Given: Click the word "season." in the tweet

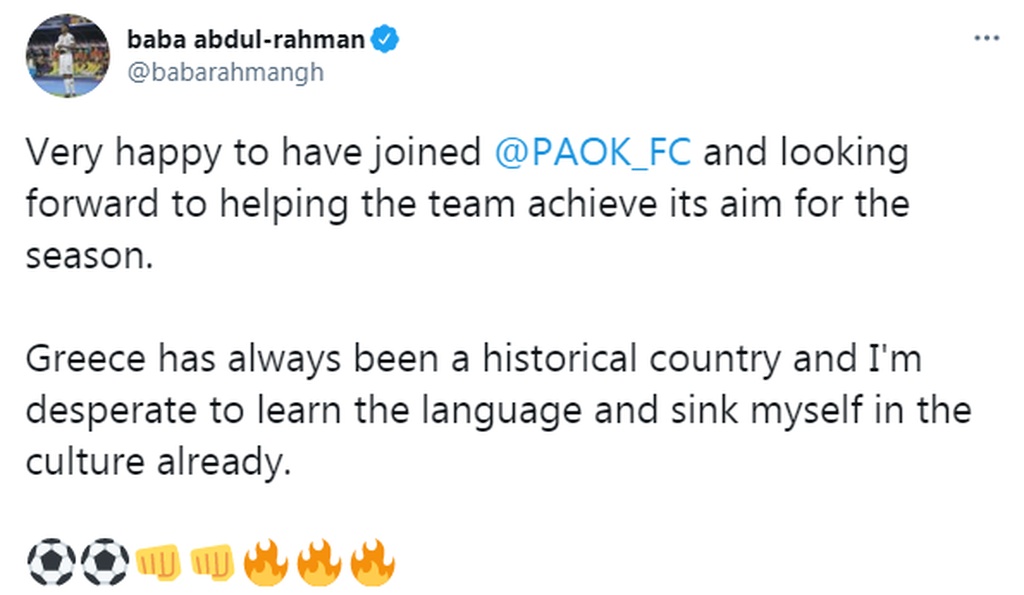Looking at the screenshot, I should (x=88, y=257).
